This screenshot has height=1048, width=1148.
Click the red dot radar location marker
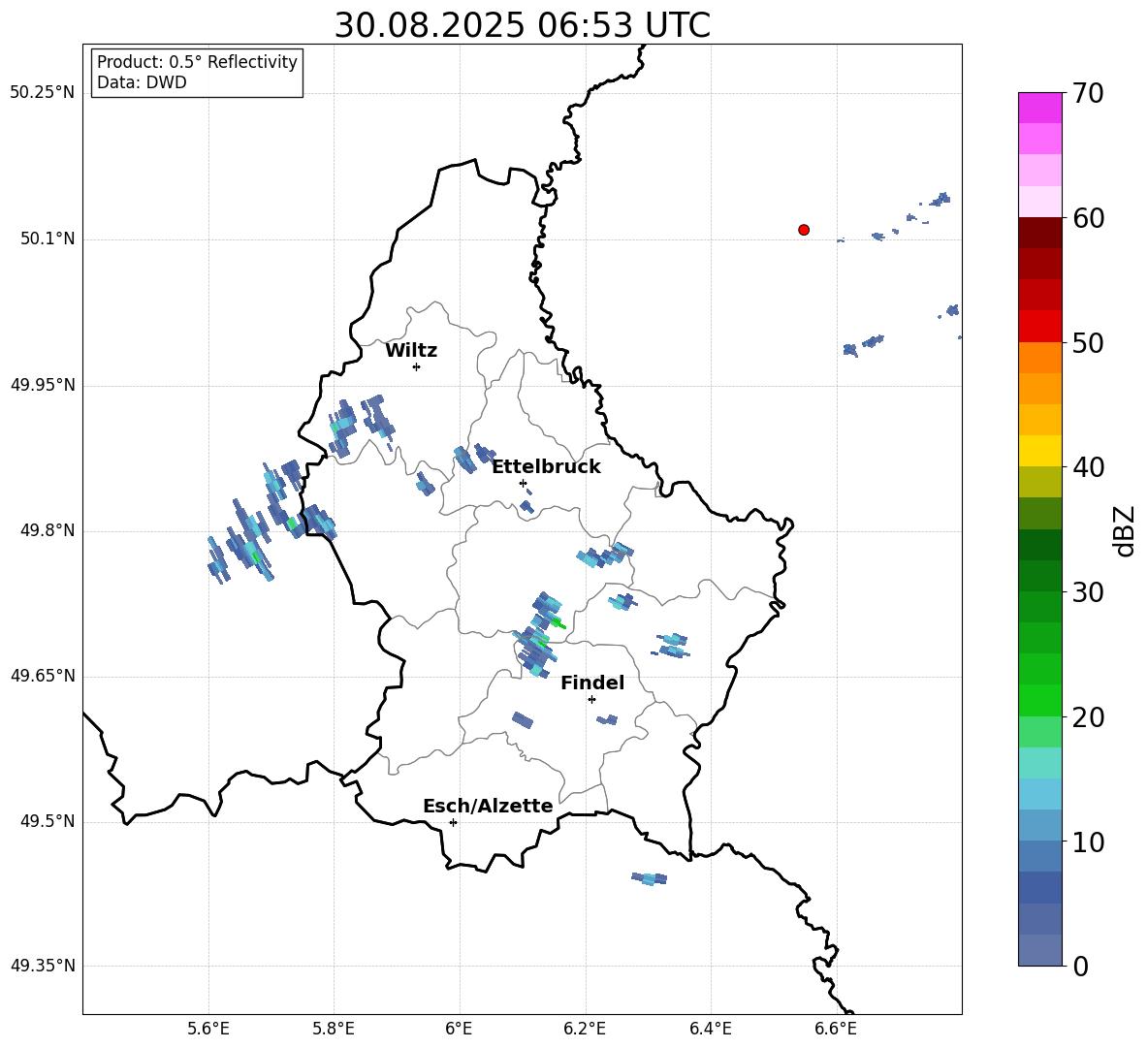tap(803, 230)
